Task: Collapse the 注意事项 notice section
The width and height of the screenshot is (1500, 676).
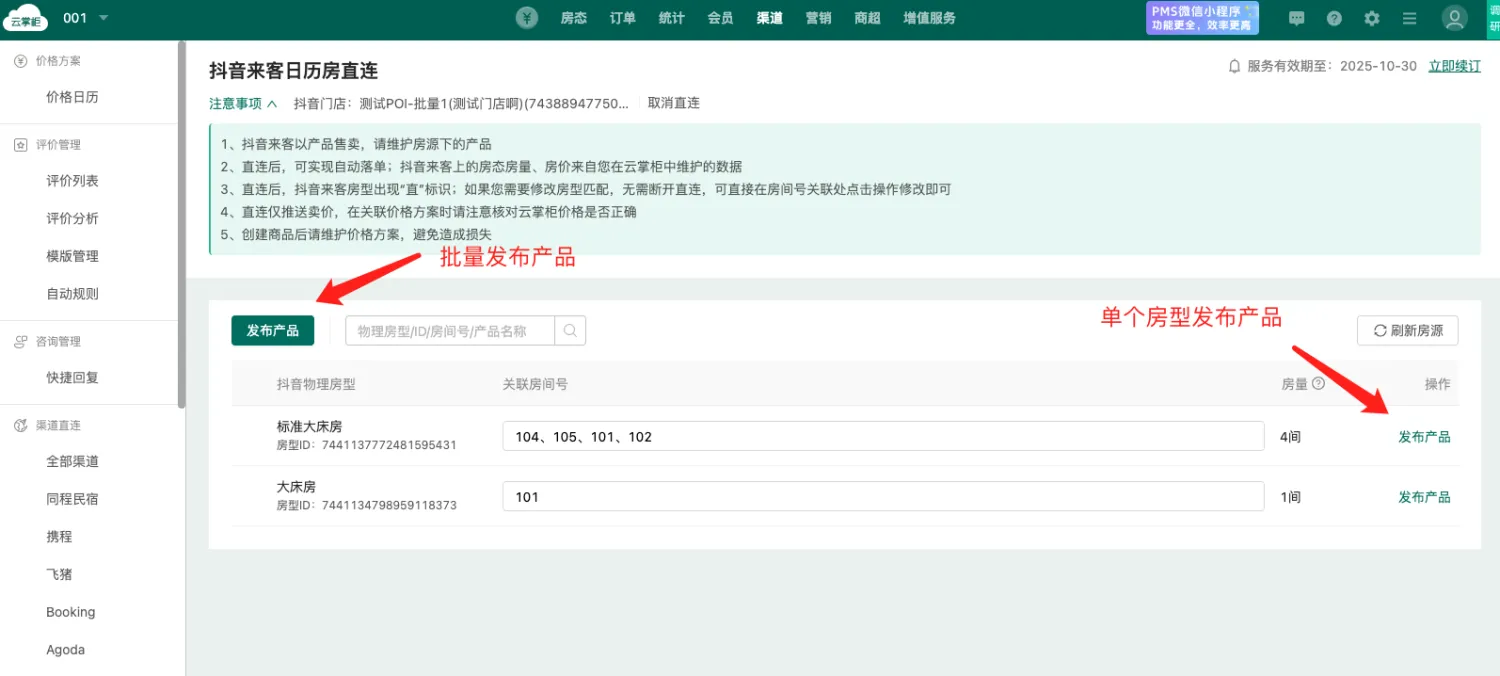Action: [243, 103]
